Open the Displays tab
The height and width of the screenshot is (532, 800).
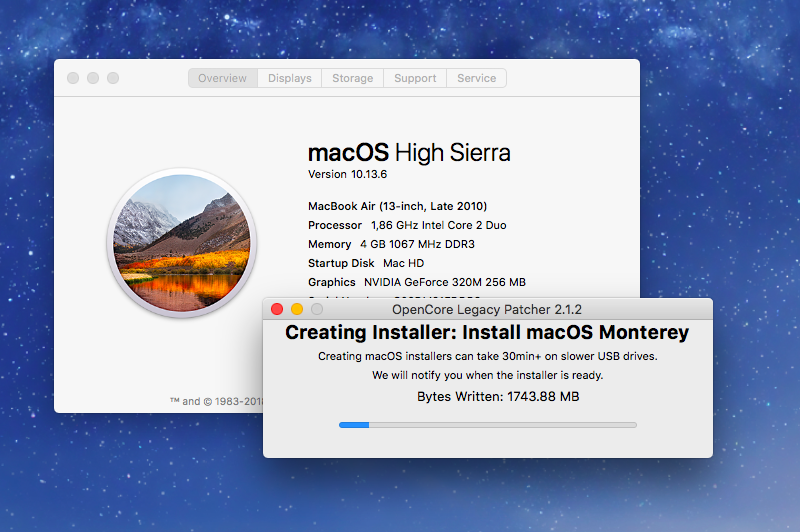pos(289,78)
